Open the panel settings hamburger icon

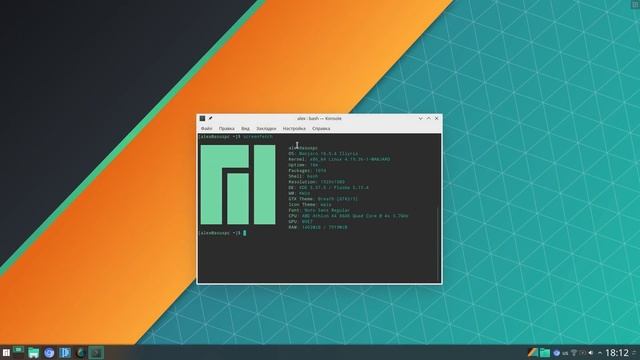point(634,353)
